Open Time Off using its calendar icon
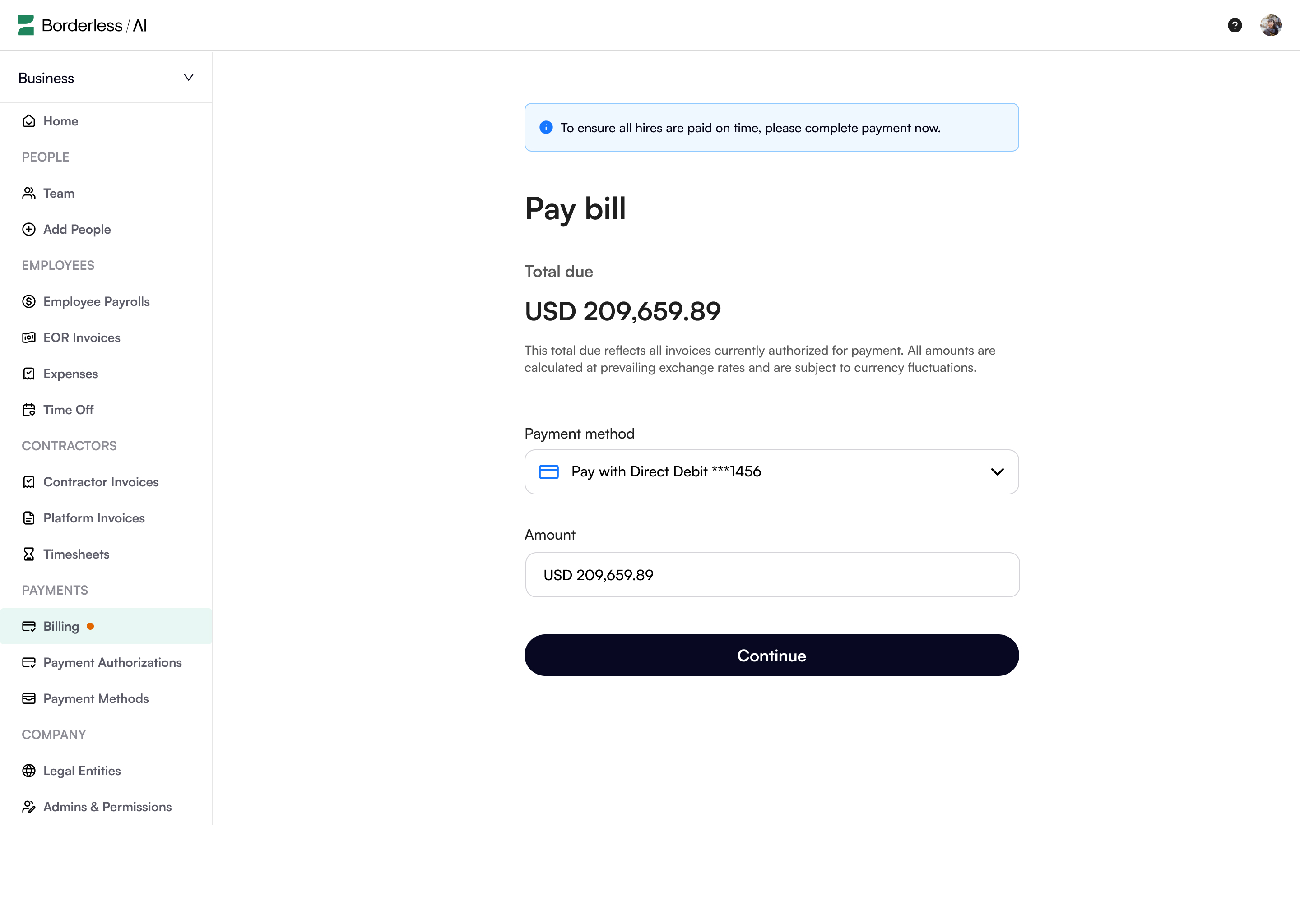This screenshot has width=1300, height=924. (29, 409)
